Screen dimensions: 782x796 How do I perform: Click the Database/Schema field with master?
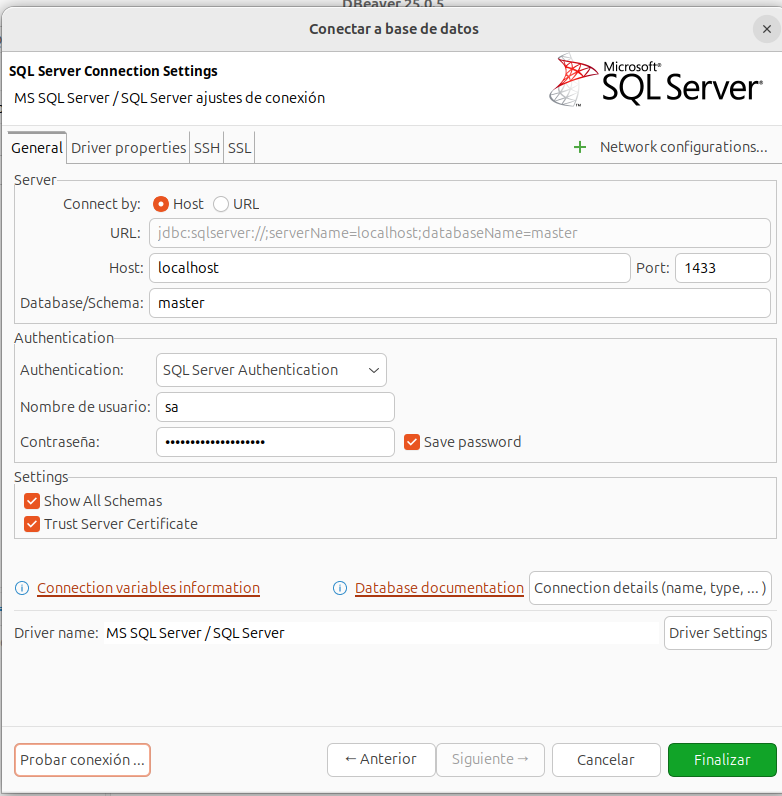[460, 303]
